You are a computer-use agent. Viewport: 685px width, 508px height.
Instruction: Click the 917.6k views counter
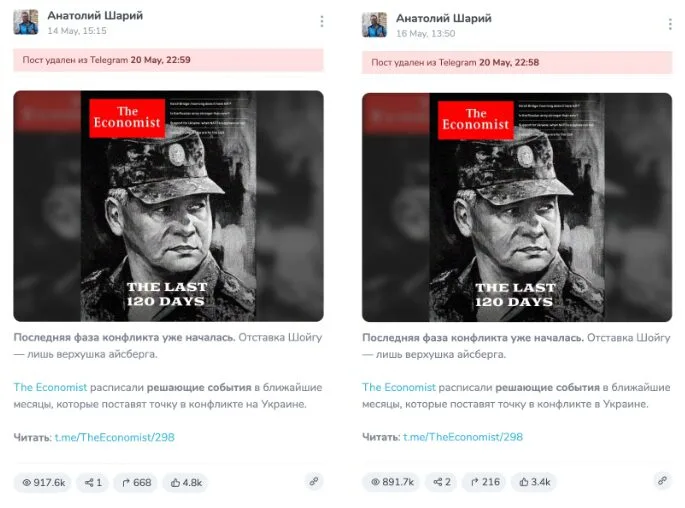(43, 482)
